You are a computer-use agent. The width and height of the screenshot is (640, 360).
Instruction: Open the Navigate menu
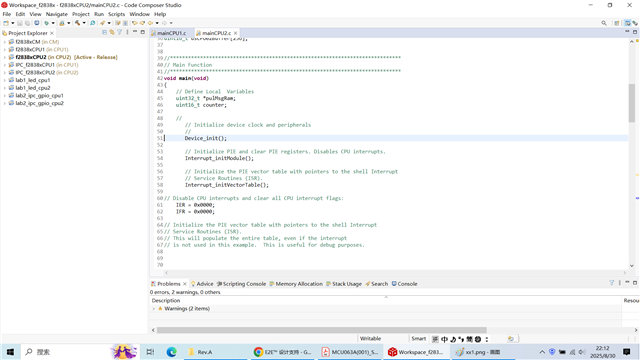point(56,14)
